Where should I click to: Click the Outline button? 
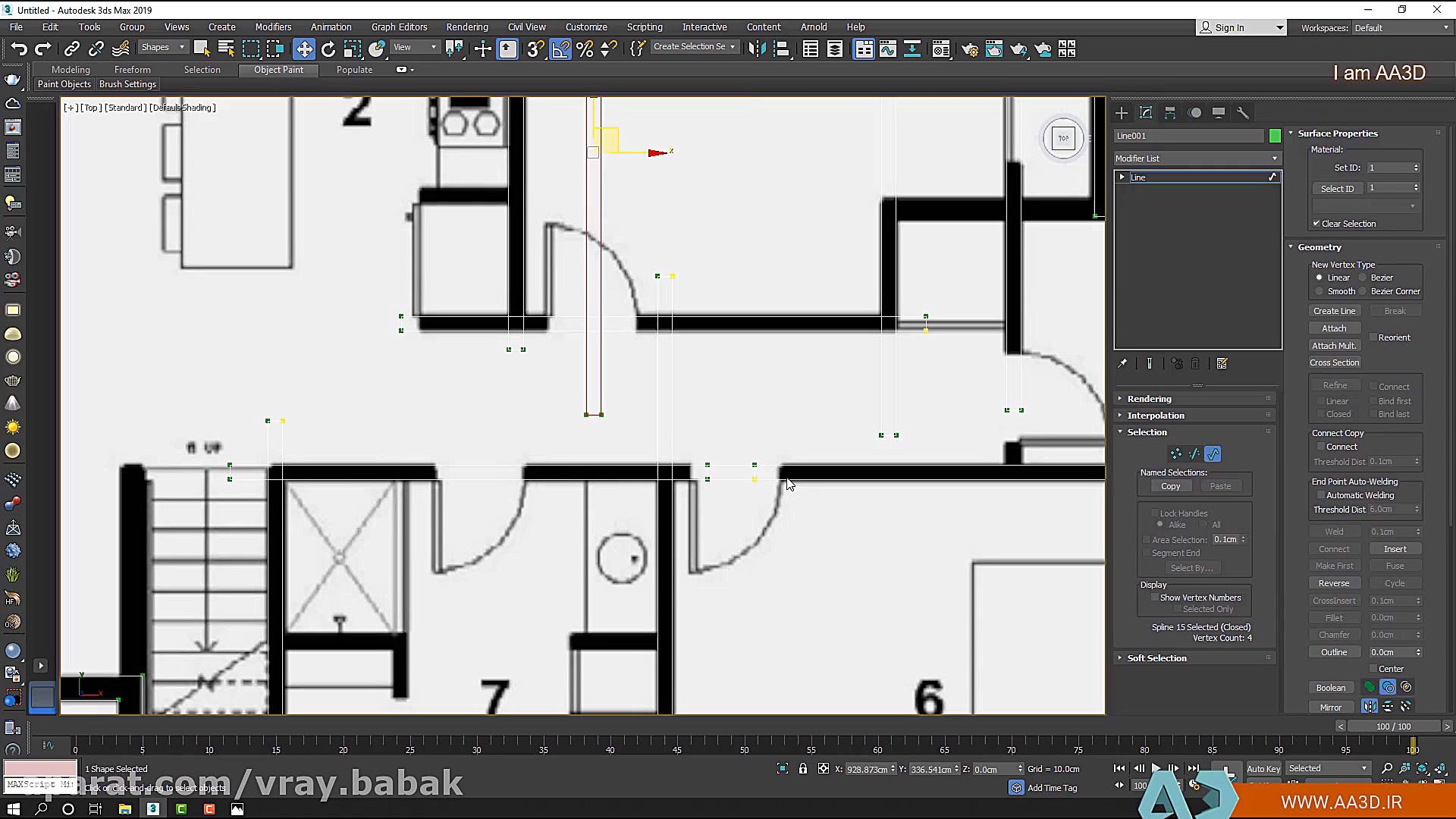coord(1334,652)
